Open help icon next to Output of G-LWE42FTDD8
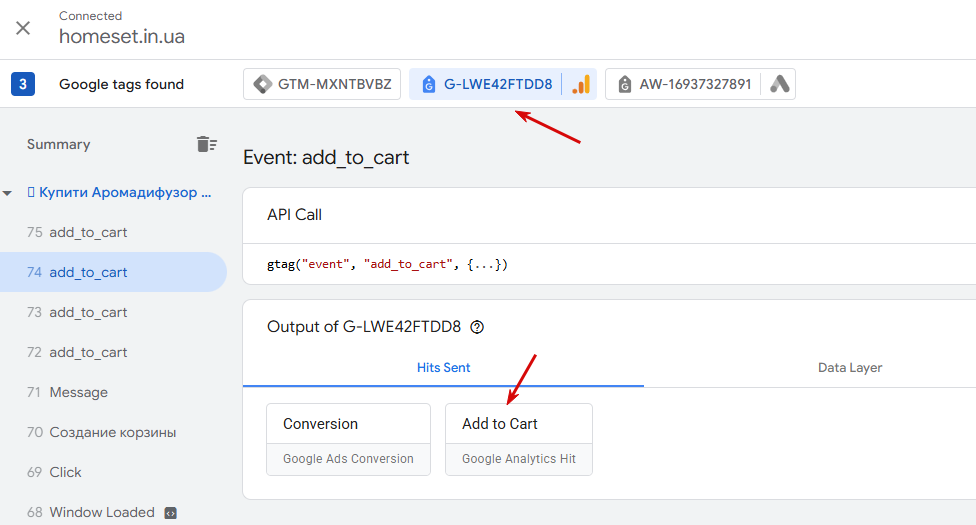This screenshot has width=976, height=525. pos(477,327)
